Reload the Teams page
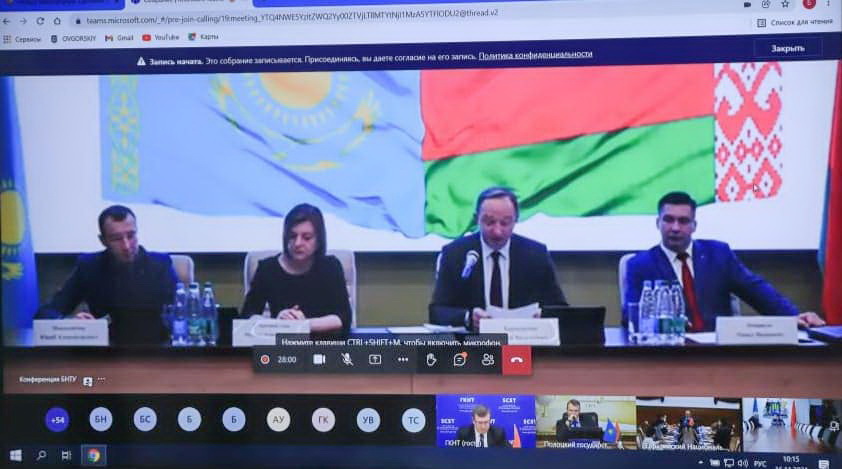The width and height of the screenshot is (842, 469). (x=40, y=21)
